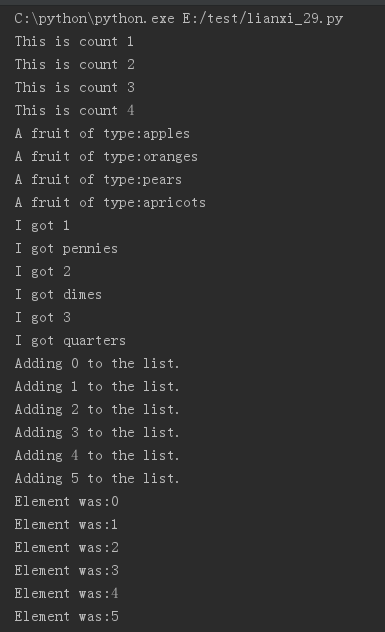
Task: Click the 'Element was:0' line
Action: (x=67, y=501)
